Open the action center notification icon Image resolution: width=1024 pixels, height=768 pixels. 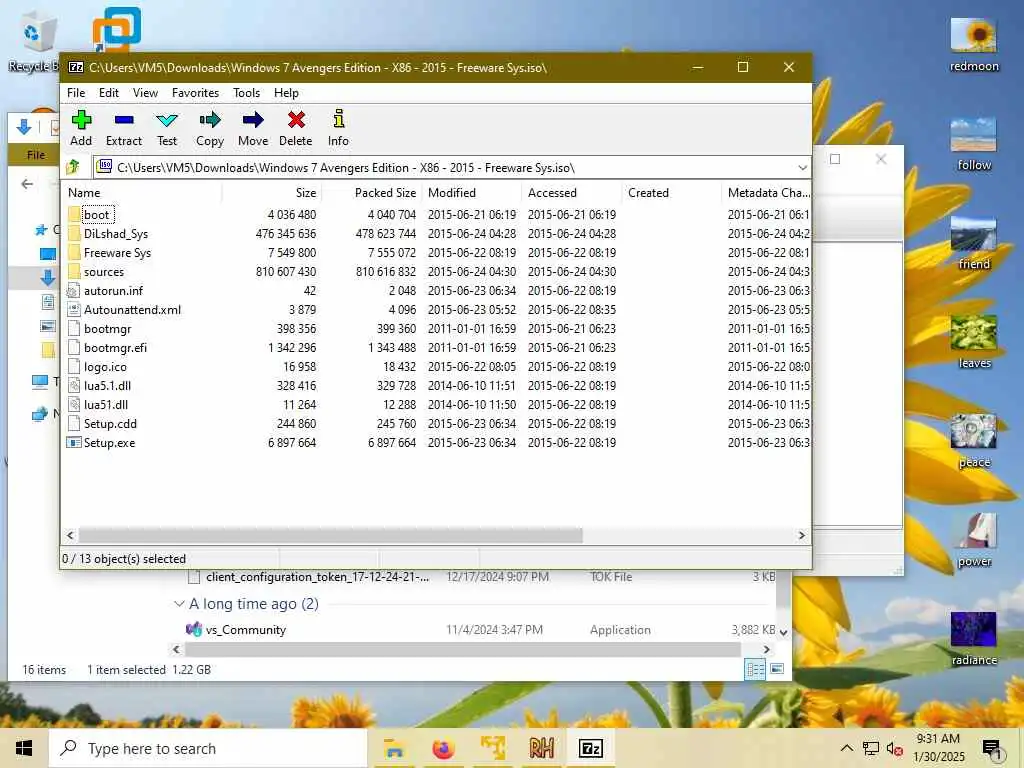(992, 748)
